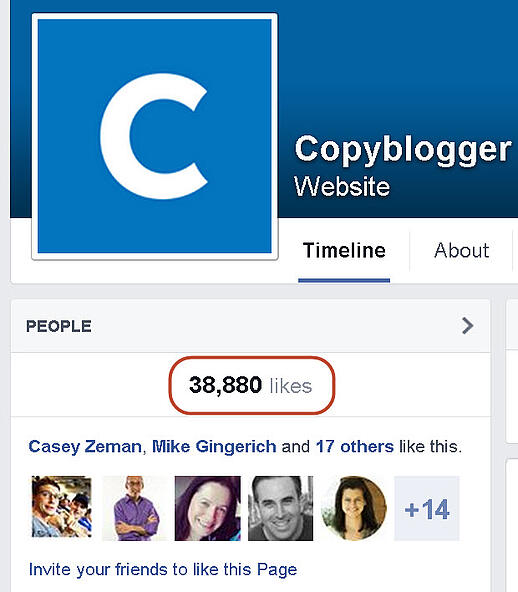Click Invite your friends to like this Page

163,569
